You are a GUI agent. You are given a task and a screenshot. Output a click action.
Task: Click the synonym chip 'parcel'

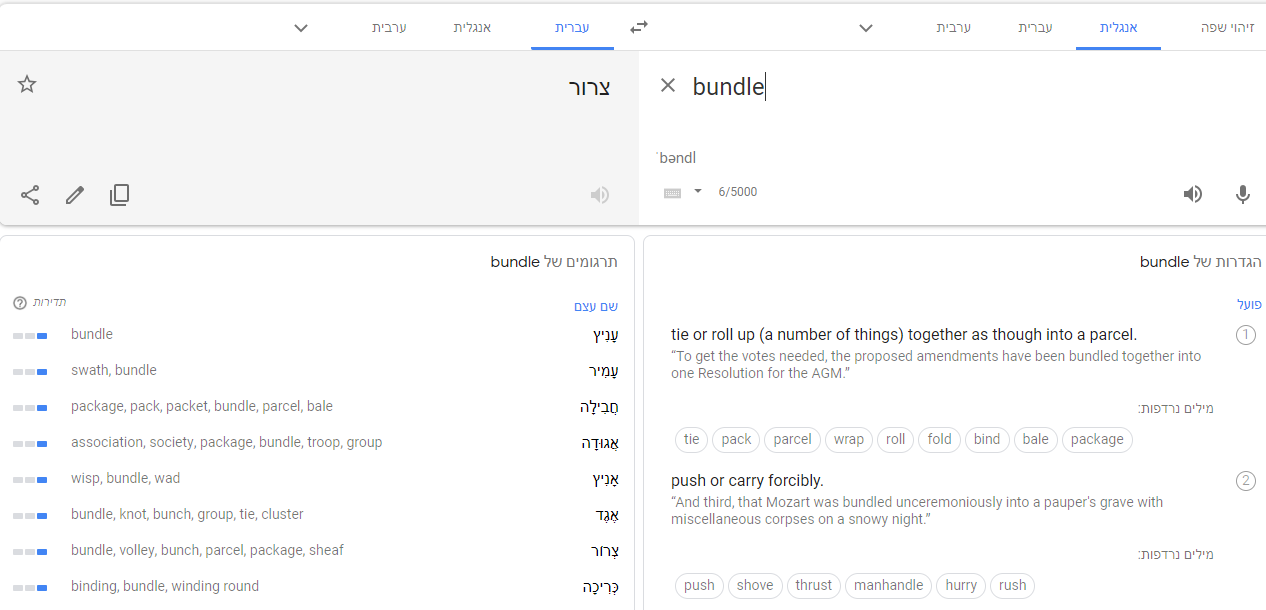point(792,440)
